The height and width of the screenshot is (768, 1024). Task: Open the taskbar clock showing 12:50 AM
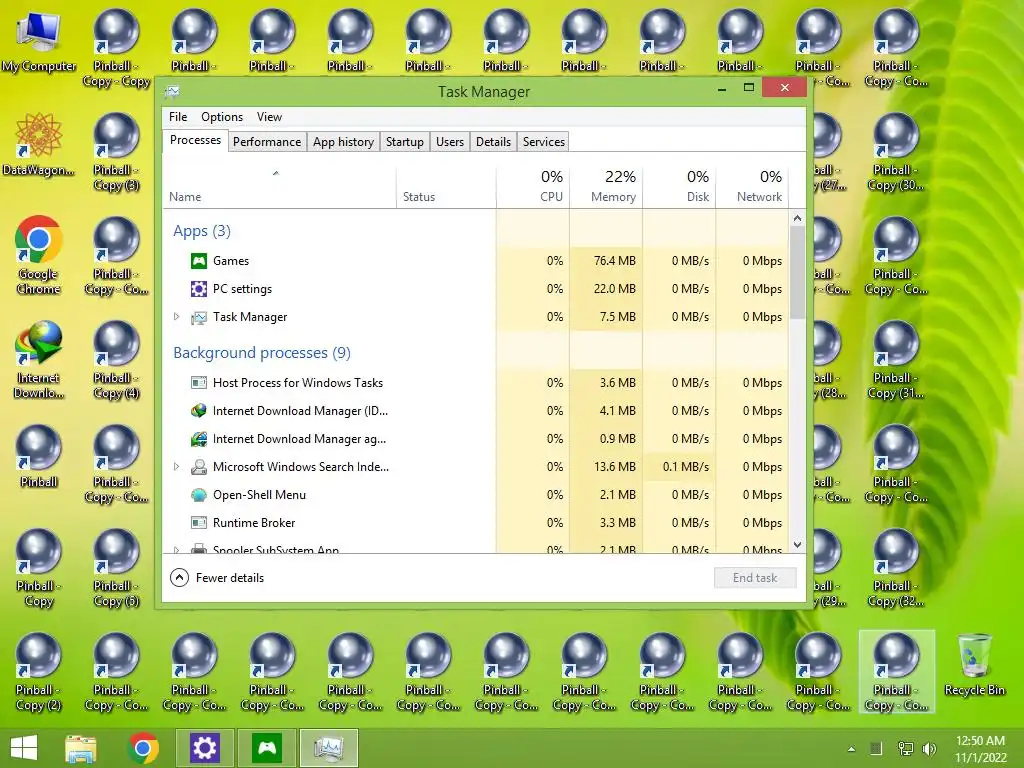tap(980, 748)
